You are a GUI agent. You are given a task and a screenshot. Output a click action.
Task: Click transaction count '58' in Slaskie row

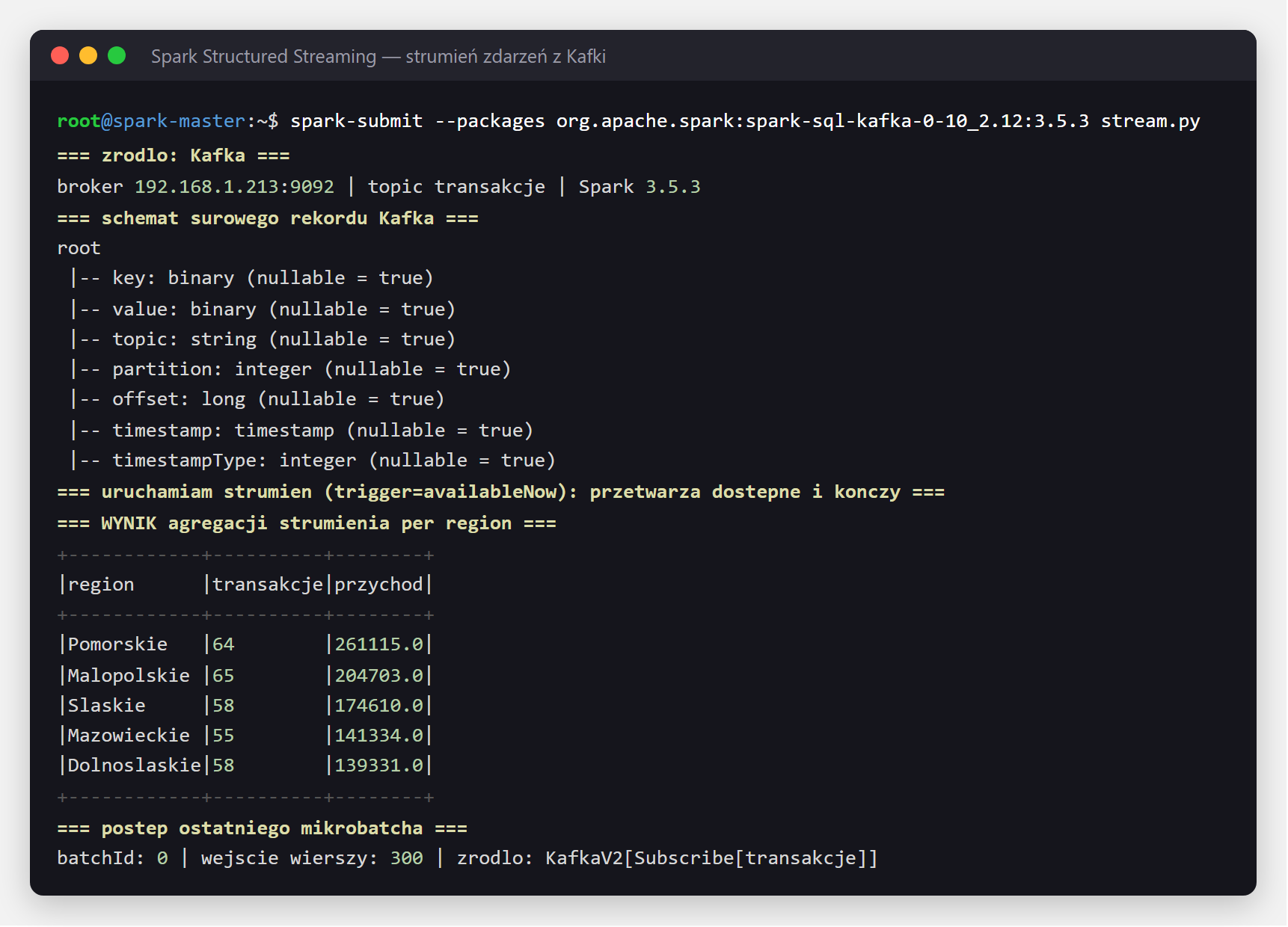click(x=224, y=706)
